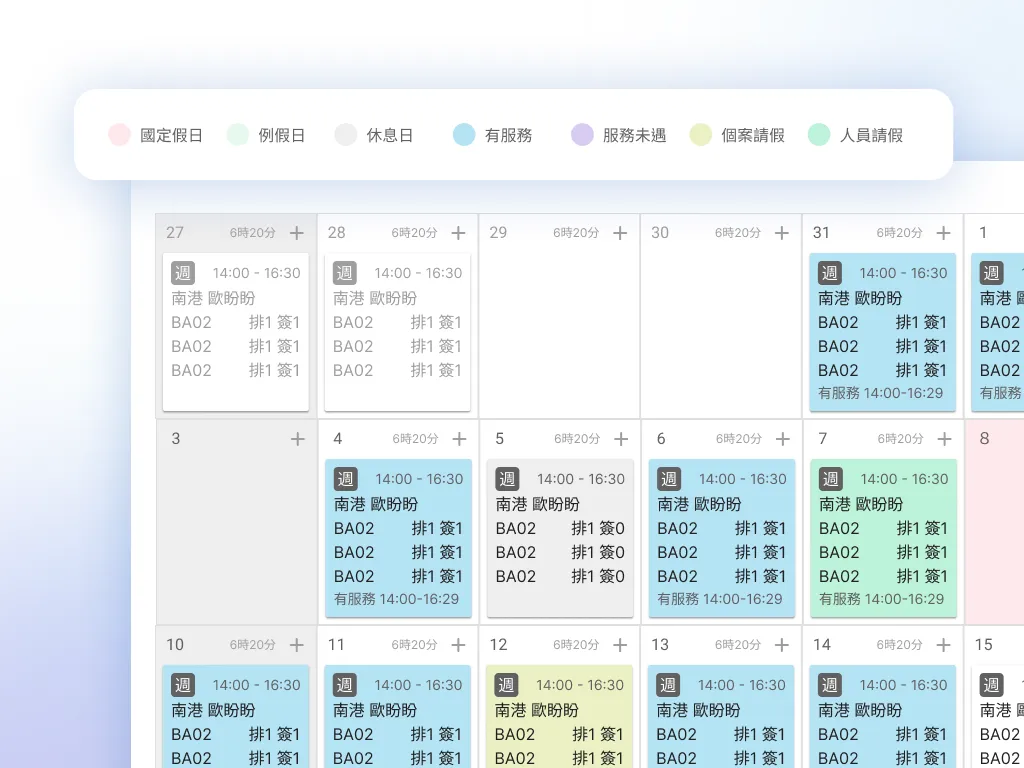
Task: Click the 6時20分 total on day 11
Action: click(x=414, y=645)
